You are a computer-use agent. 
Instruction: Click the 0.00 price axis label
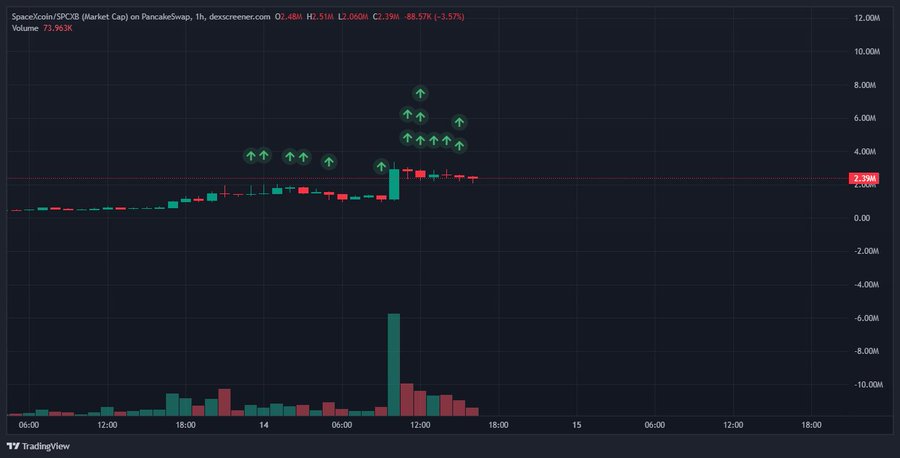pyautogui.click(x=862, y=218)
